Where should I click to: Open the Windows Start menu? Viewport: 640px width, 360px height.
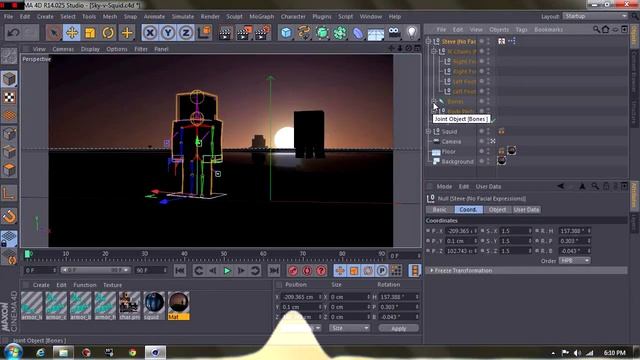[13, 352]
